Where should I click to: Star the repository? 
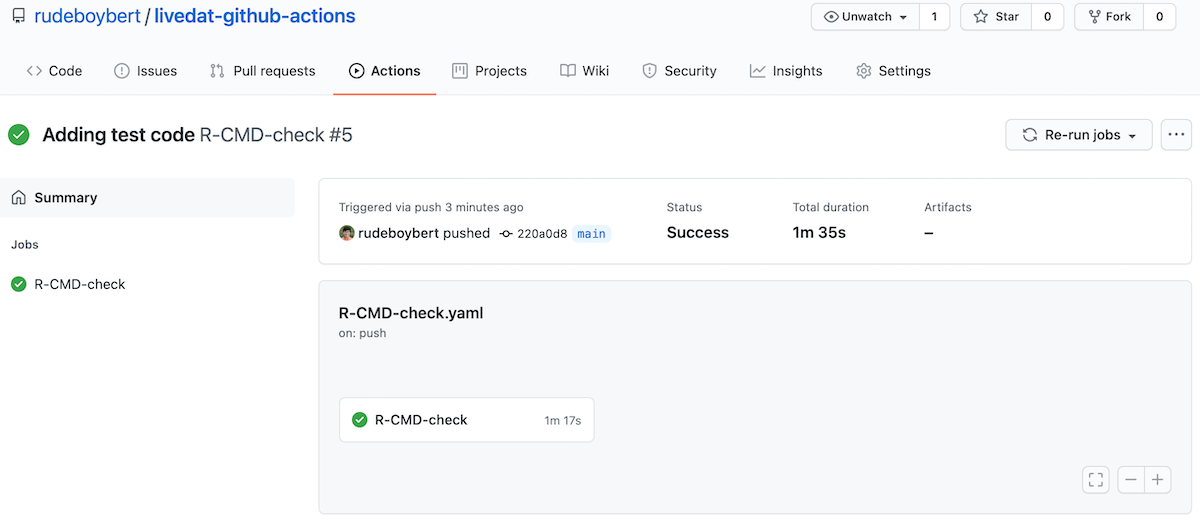tap(995, 17)
